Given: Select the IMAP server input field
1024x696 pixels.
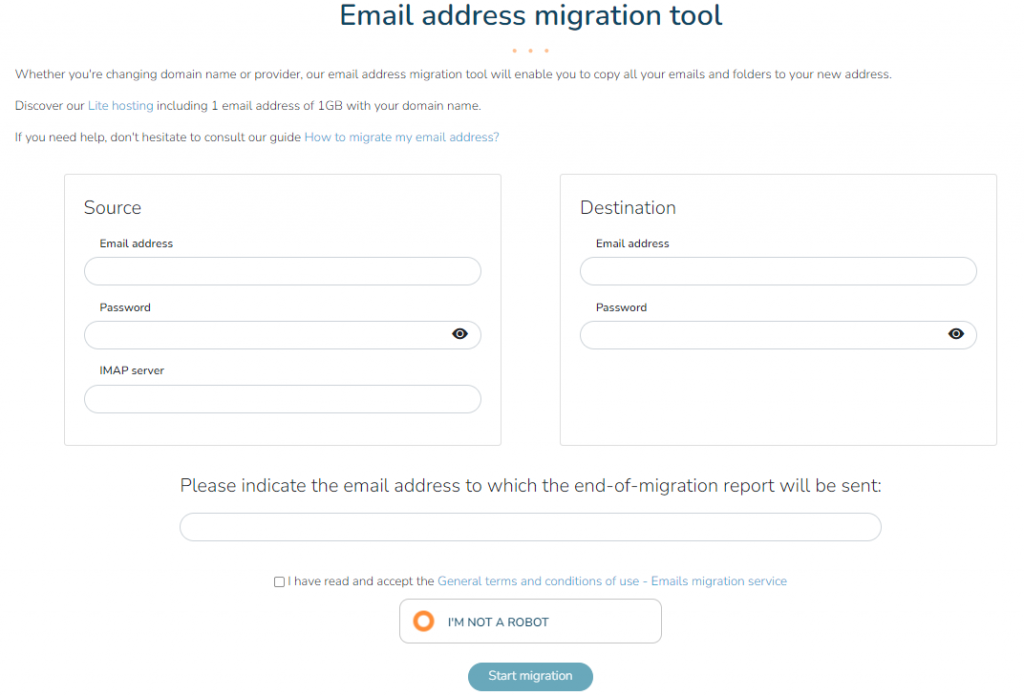Looking at the screenshot, I should pyautogui.click(x=282, y=399).
